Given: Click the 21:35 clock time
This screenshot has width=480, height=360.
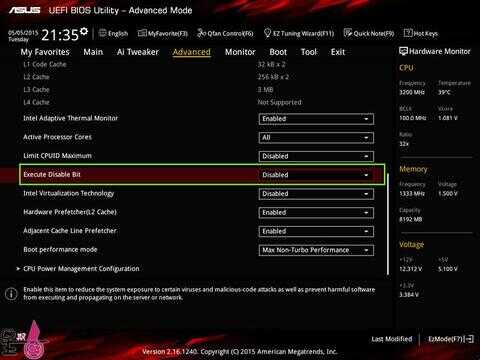Looking at the screenshot, I should click(x=60, y=35).
